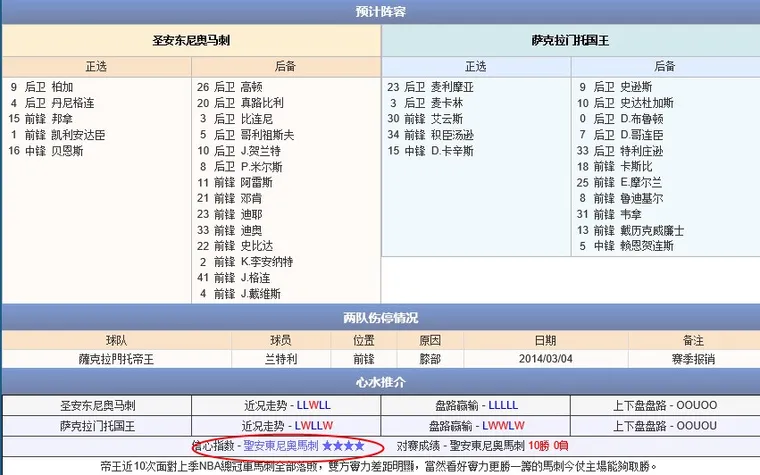Viewport: 760px width, 475px height.
Task: Select Kings starter 15 中锋 D.卡辛斯
Action: (430, 151)
